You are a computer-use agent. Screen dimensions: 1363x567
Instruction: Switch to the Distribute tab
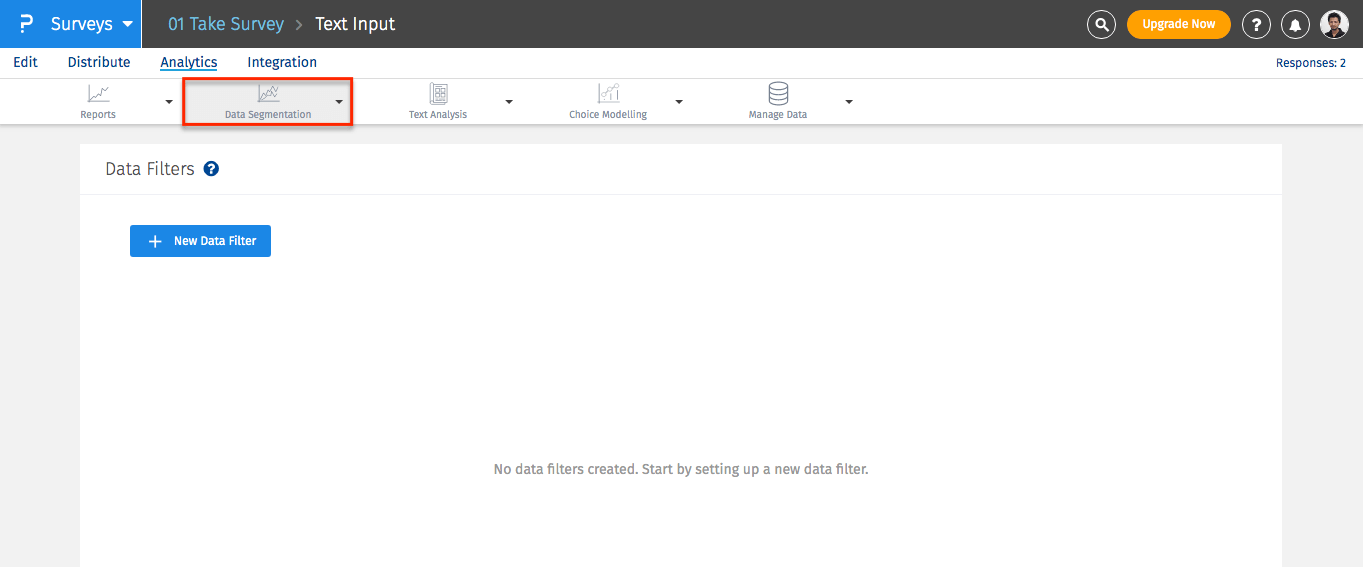tap(99, 62)
